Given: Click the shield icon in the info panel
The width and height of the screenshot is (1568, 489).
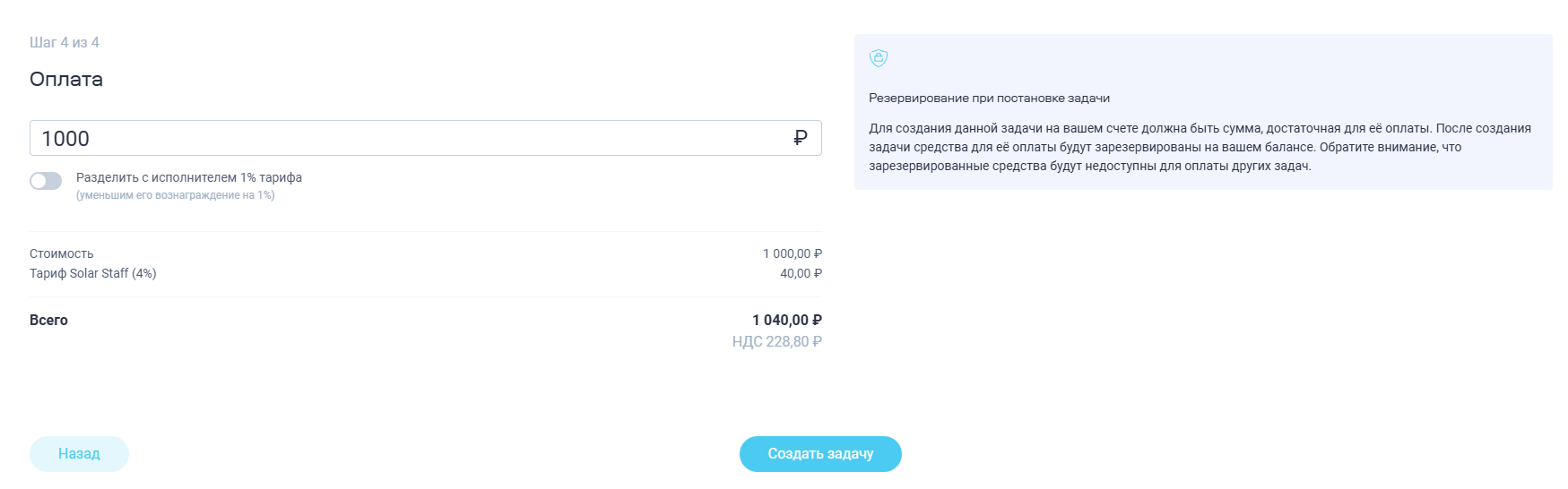Looking at the screenshot, I should pyautogui.click(x=879, y=58).
